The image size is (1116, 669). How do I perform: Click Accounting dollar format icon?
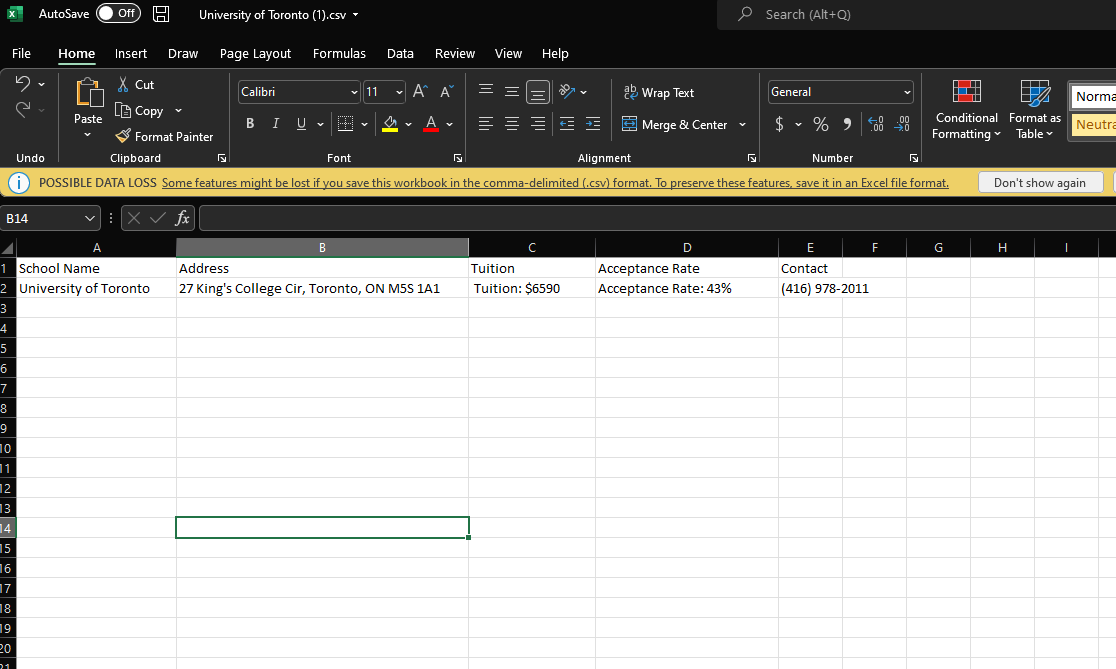pyautogui.click(x=779, y=125)
